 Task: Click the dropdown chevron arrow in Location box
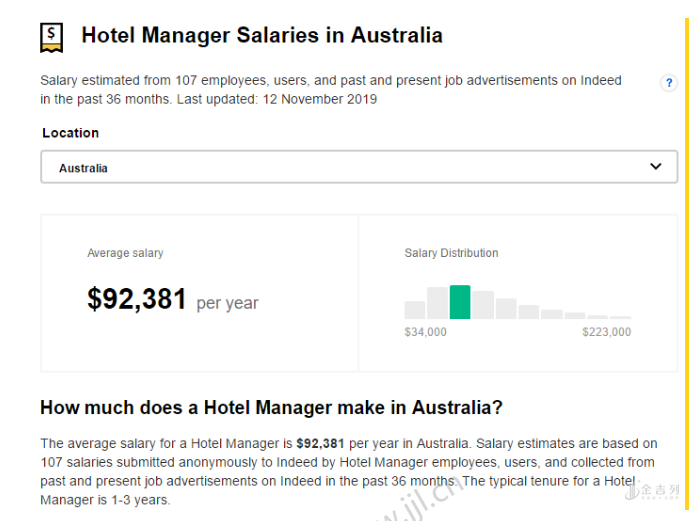pos(656,167)
